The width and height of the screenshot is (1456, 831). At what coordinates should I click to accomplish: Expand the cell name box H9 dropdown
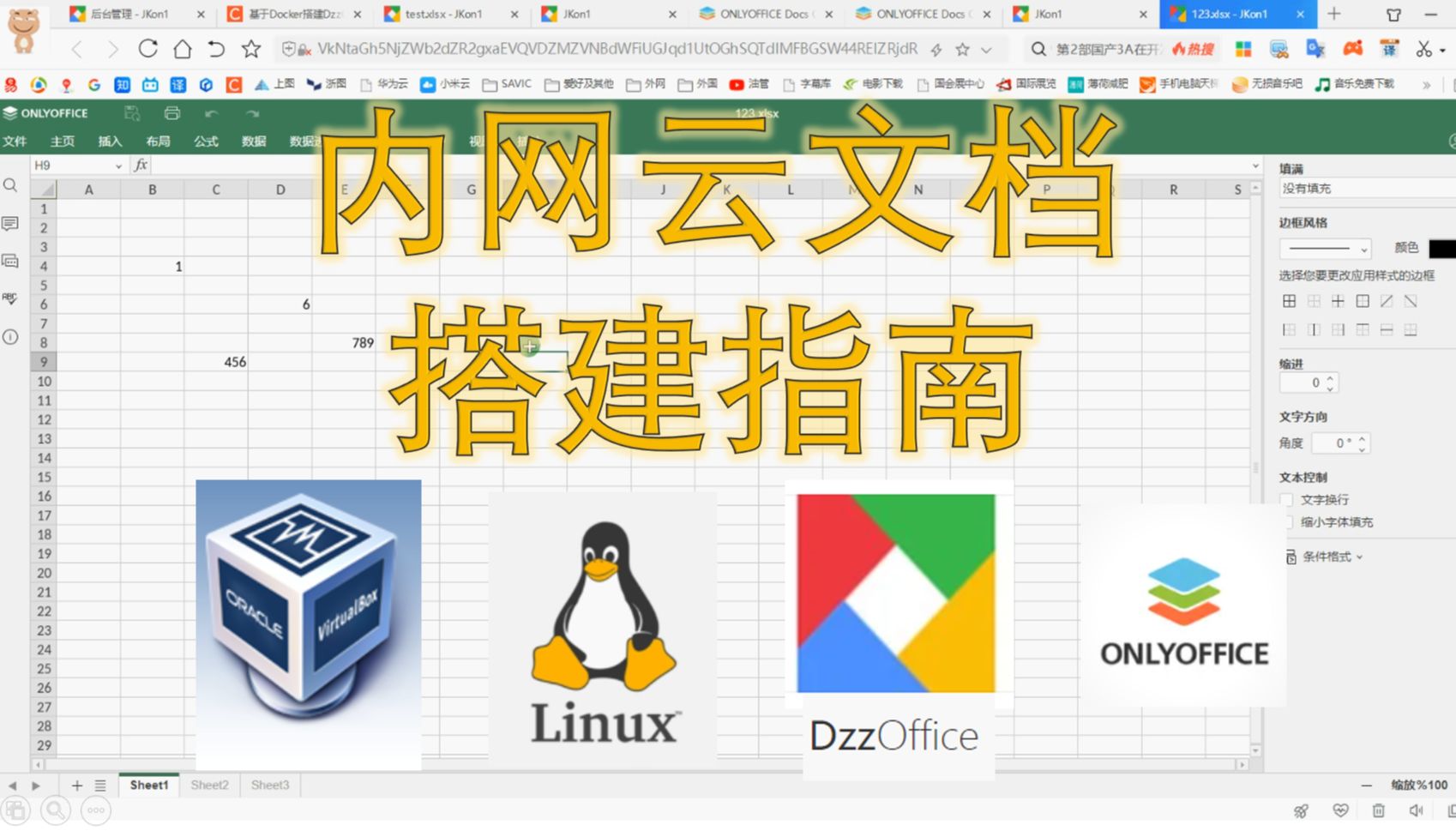118,166
